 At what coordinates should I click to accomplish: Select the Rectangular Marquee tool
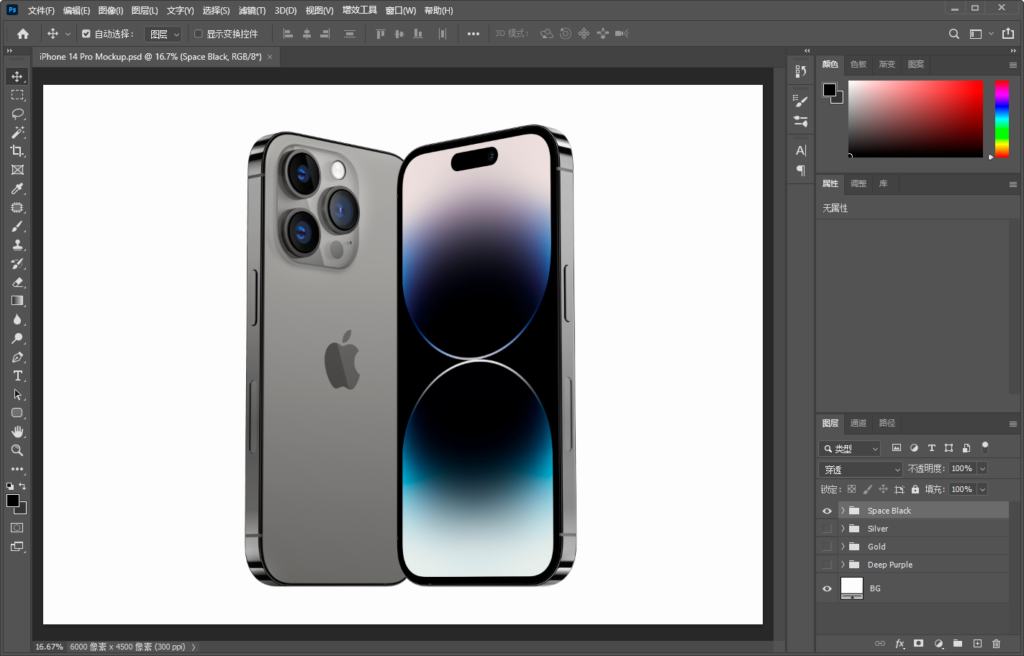click(17, 95)
